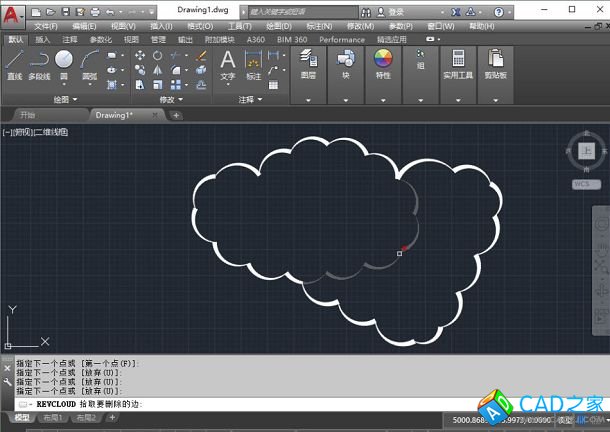Open the 块 (Block) panel icon
This screenshot has height=432, width=610.
(346, 60)
